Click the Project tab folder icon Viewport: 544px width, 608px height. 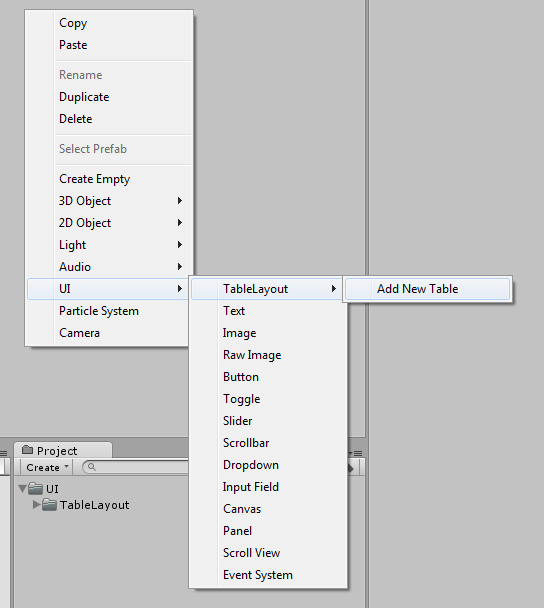tap(28, 450)
